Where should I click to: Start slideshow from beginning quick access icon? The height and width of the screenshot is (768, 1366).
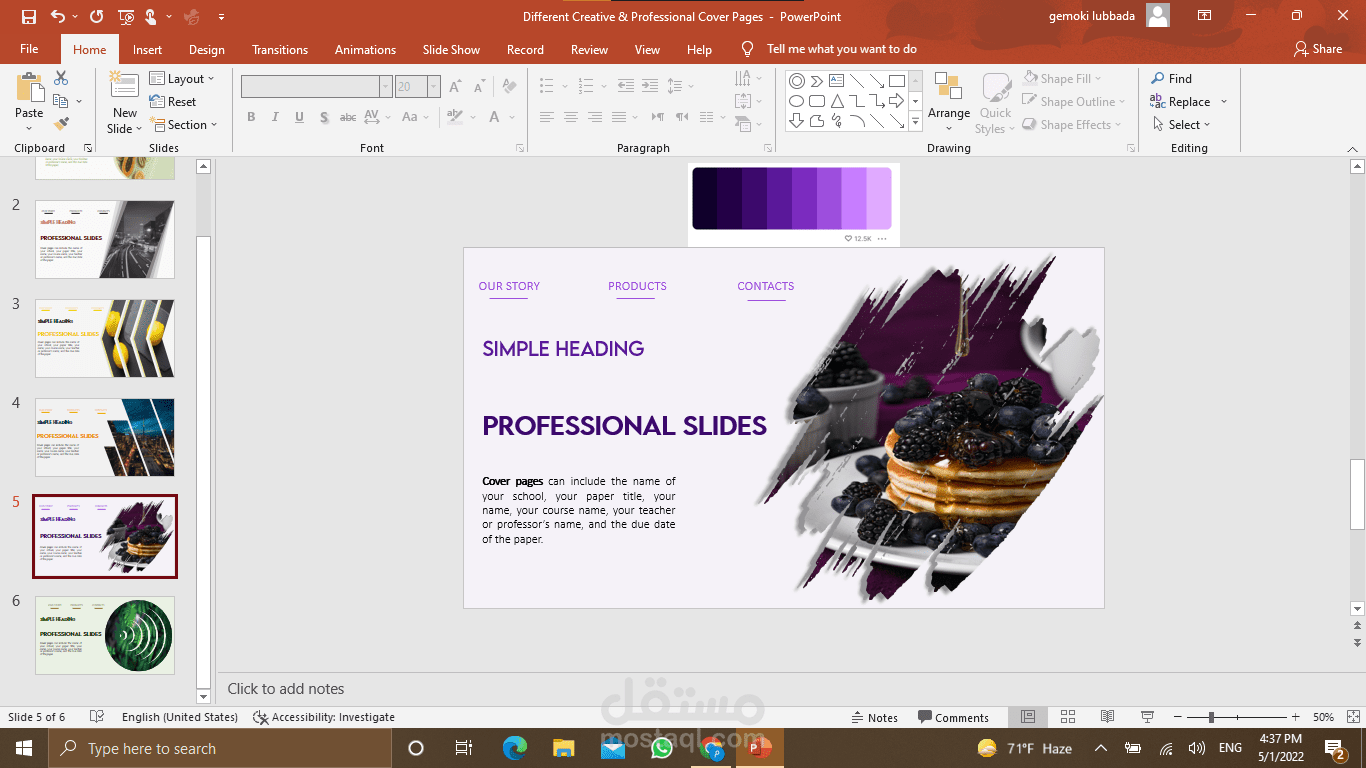[x=125, y=17]
